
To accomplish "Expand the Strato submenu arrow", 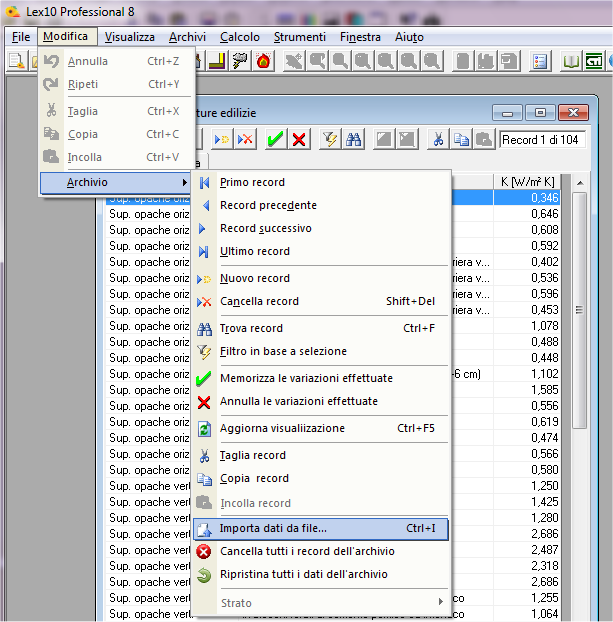I will 440,602.
